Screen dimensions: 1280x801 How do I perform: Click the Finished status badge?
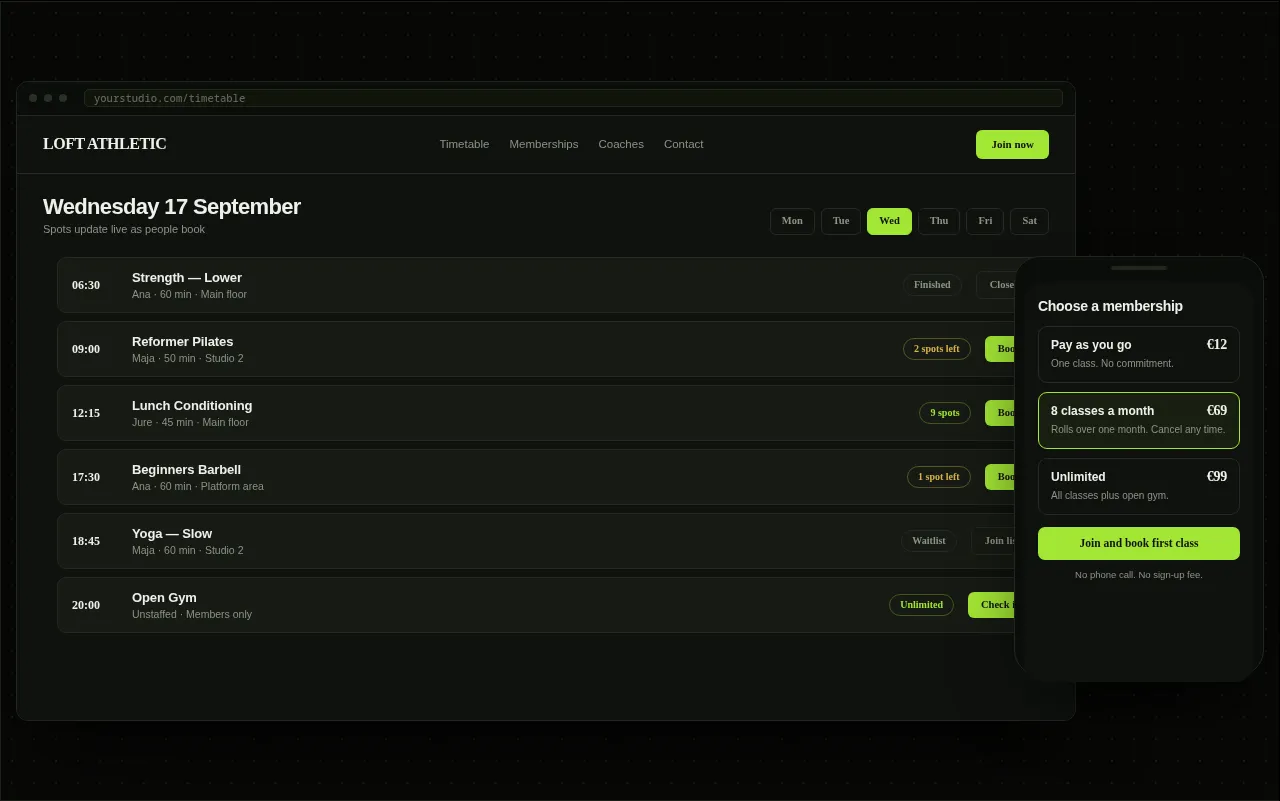coord(932,285)
